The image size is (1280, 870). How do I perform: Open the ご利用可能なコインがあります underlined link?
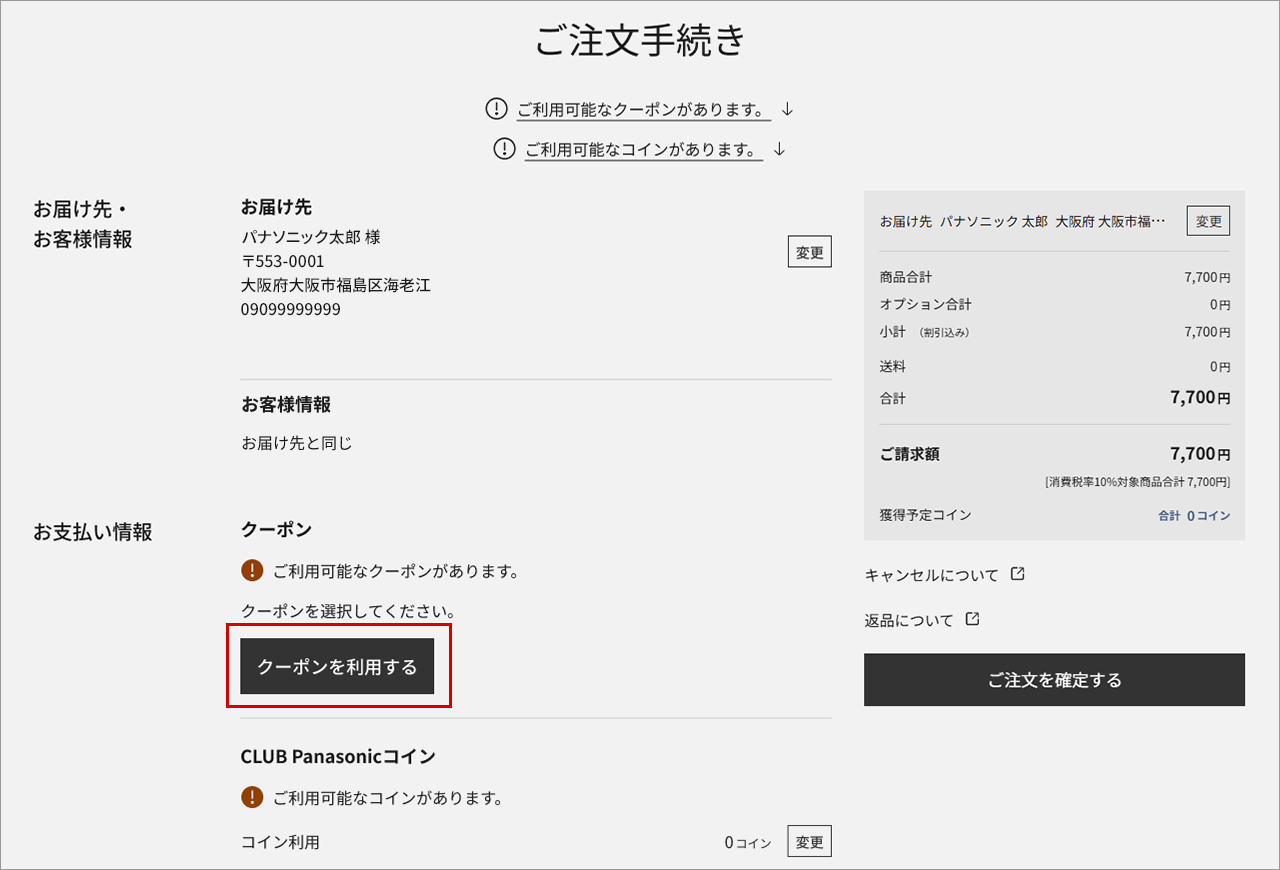(646, 148)
